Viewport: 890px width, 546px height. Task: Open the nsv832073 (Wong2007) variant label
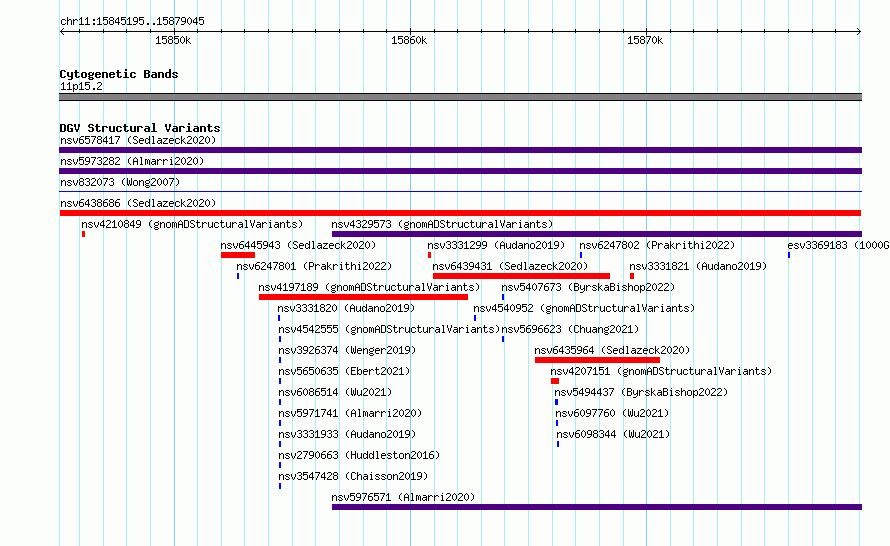pos(120,182)
